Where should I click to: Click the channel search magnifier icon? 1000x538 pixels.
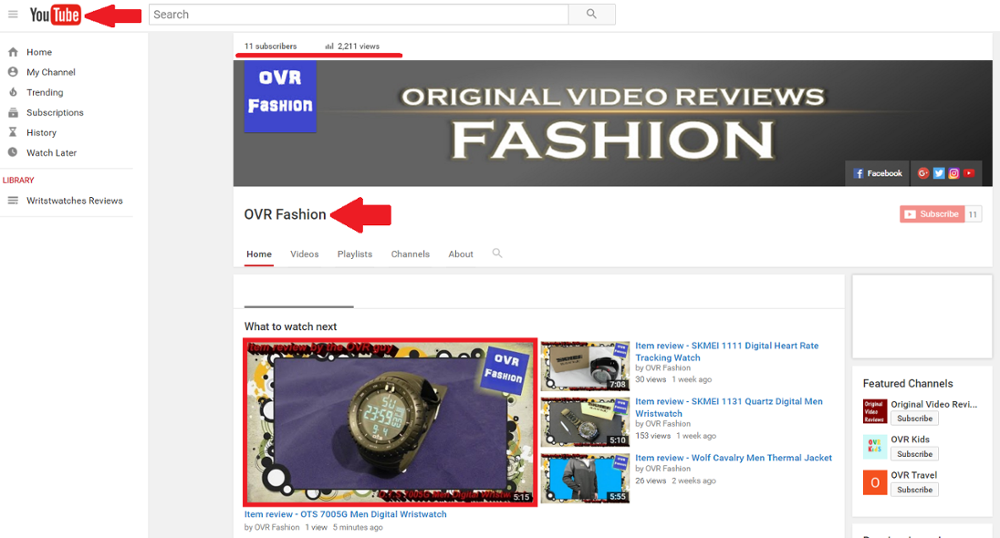pos(497,253)
